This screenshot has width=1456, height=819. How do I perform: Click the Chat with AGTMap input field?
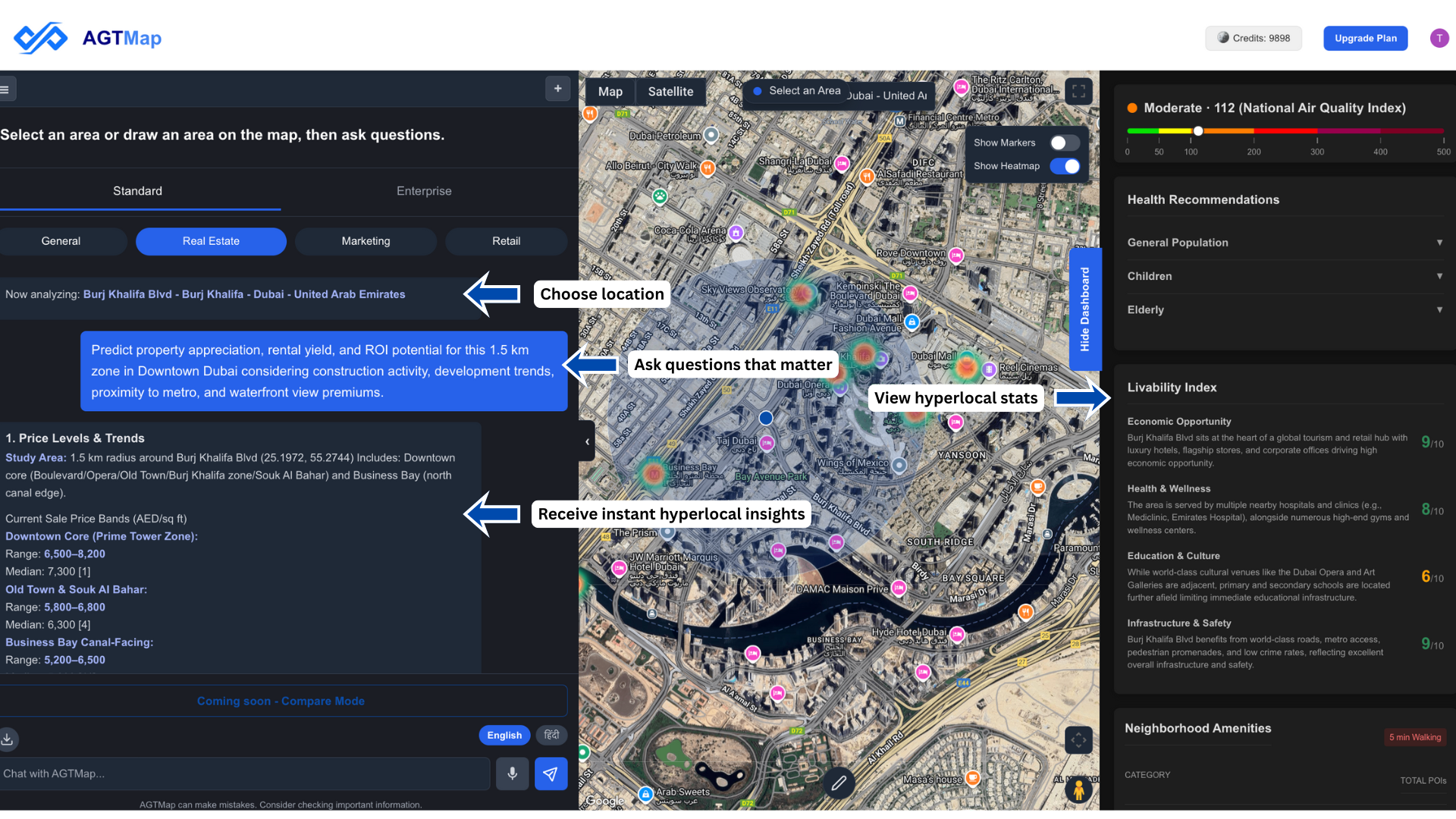click(243, 773)
